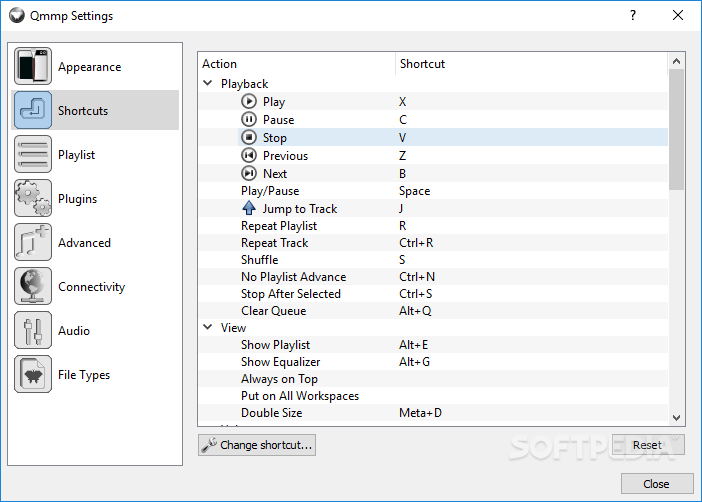Select the Audio label in sidebar
This screenshot has height=502, width=702.
[74, 330]
